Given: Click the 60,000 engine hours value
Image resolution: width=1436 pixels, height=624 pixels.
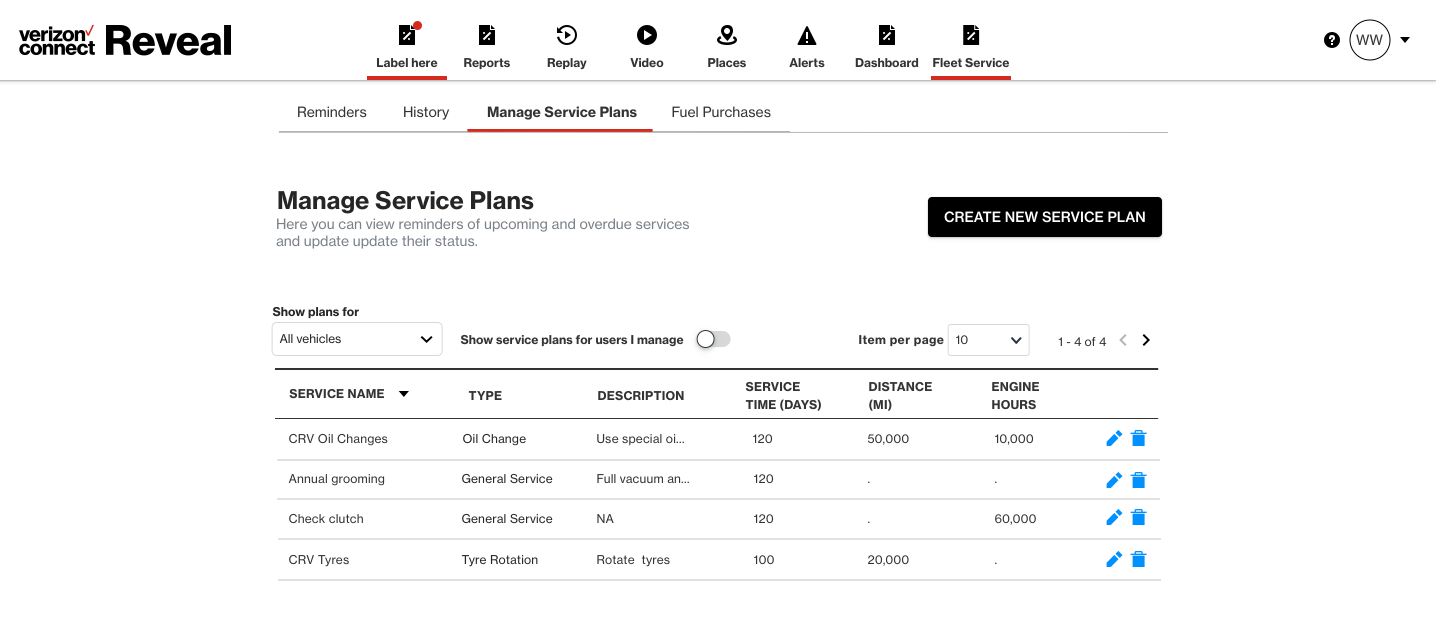Looking at the screenshot, I should 1015,519.
